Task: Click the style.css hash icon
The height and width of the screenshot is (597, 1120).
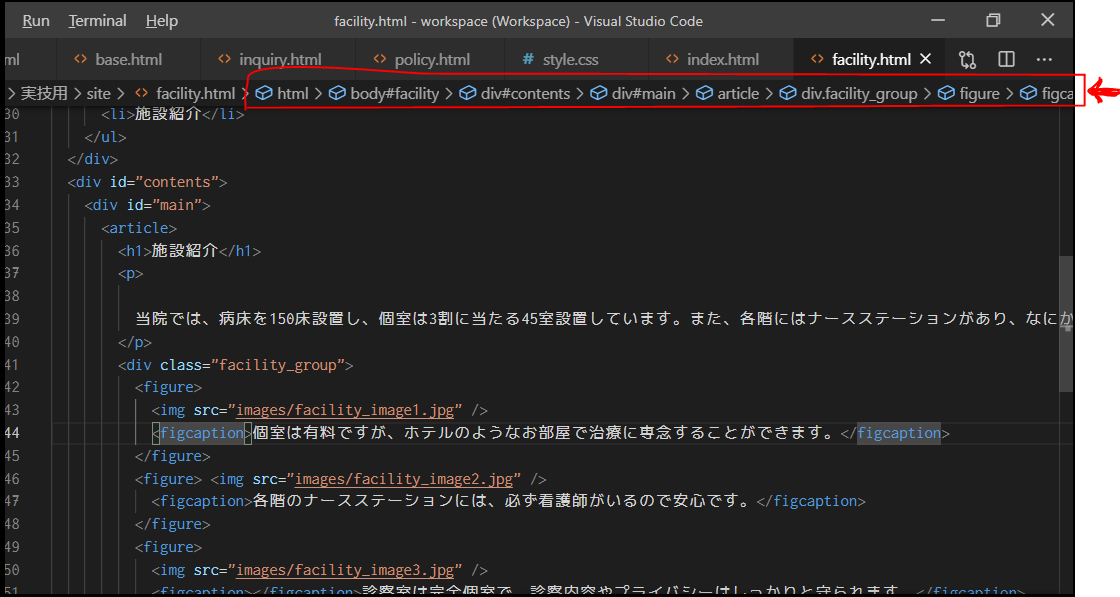Action: (x=528, y=59)
